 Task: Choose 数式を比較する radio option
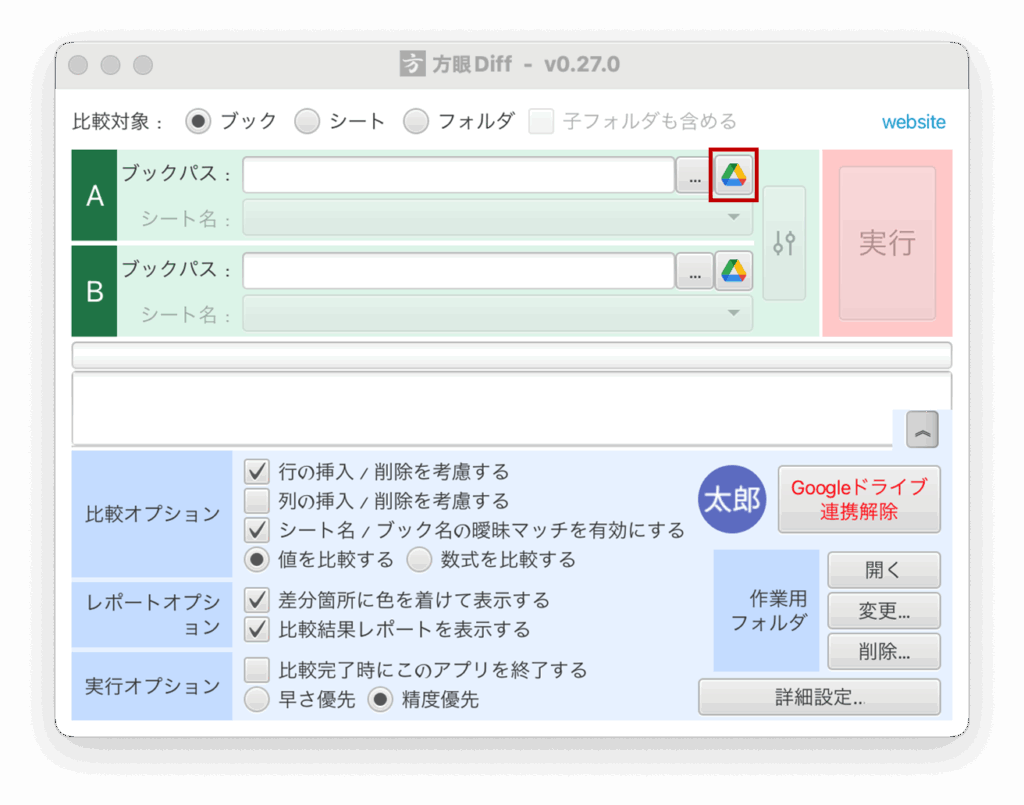[x=419, y=560]
